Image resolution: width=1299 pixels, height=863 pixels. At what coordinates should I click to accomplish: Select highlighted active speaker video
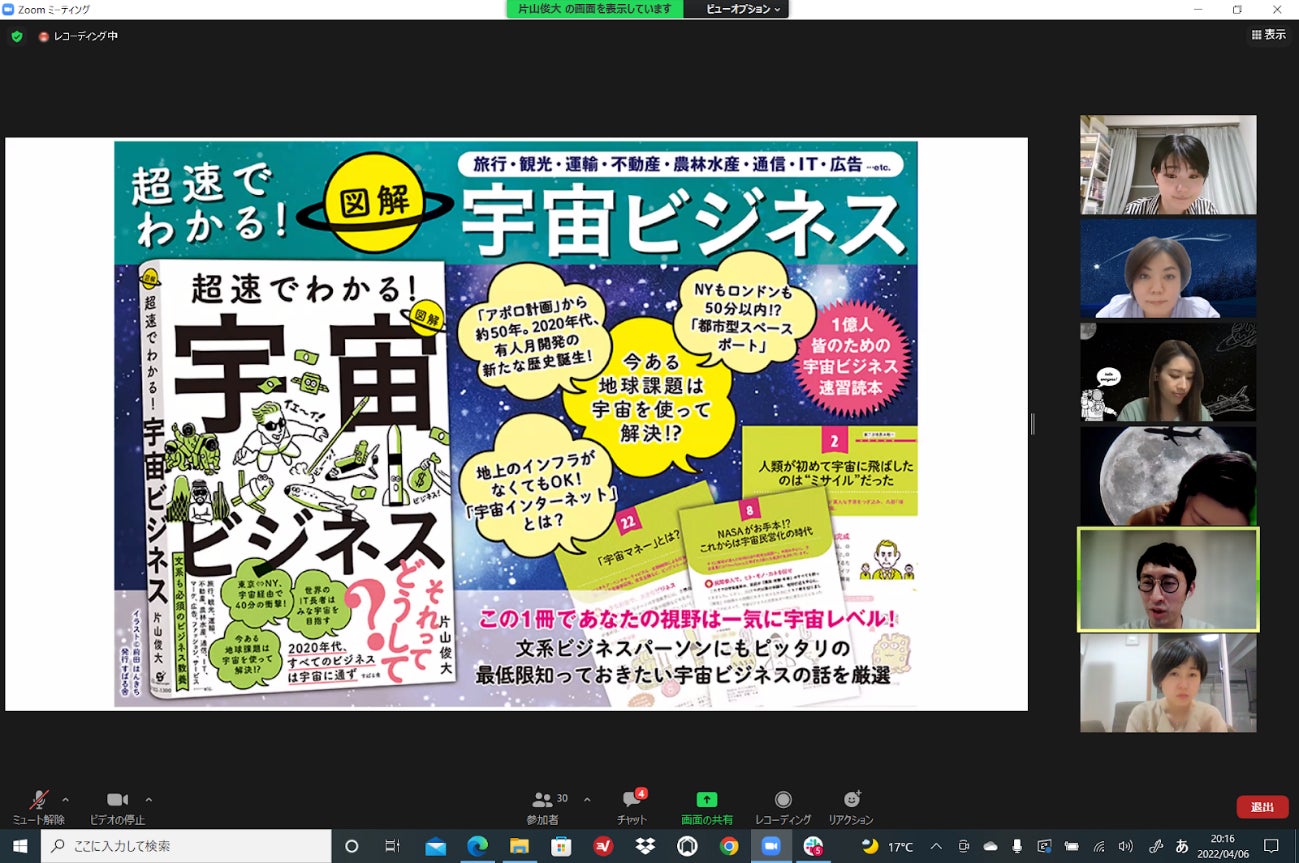coord(1168,580)
